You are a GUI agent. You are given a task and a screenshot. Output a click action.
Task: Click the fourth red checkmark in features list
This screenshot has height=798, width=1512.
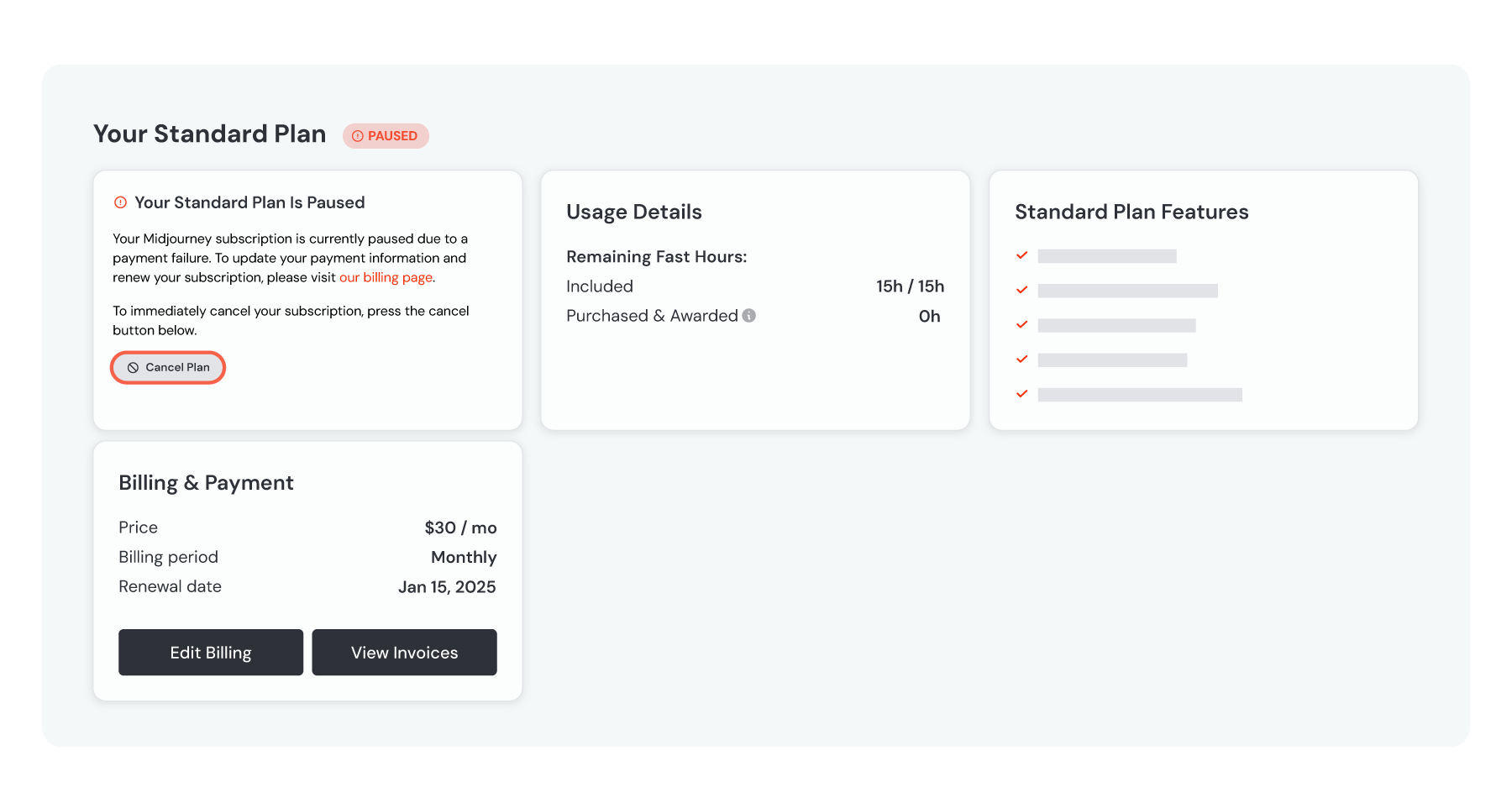[1022, 360]
